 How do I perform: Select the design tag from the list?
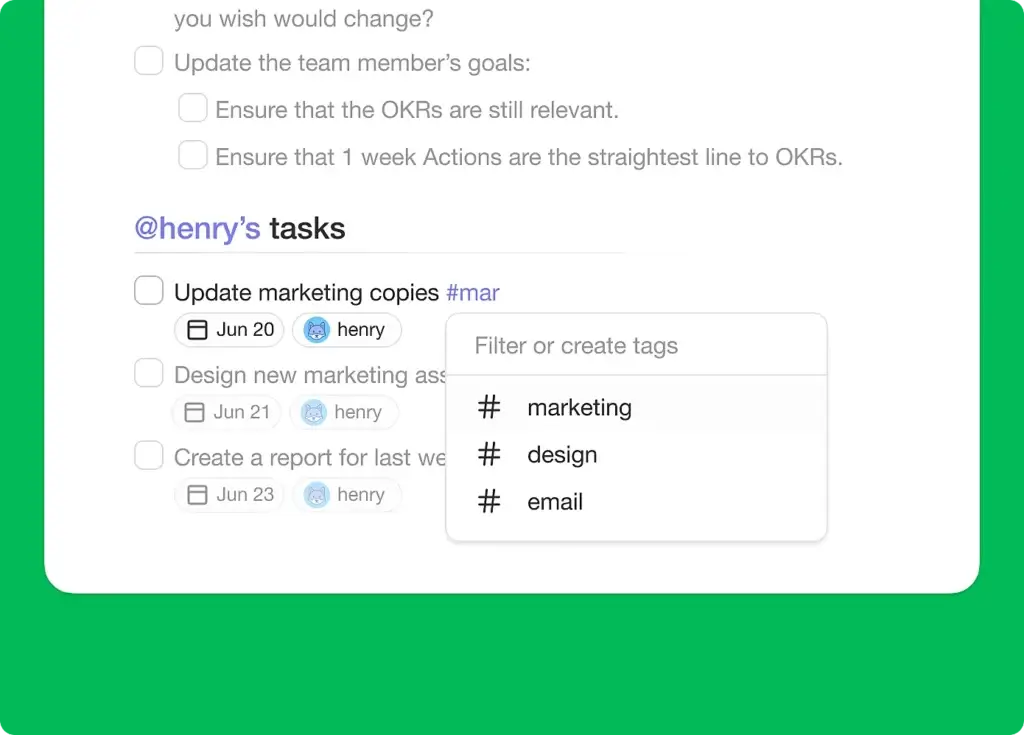click(x=562, y=454)
